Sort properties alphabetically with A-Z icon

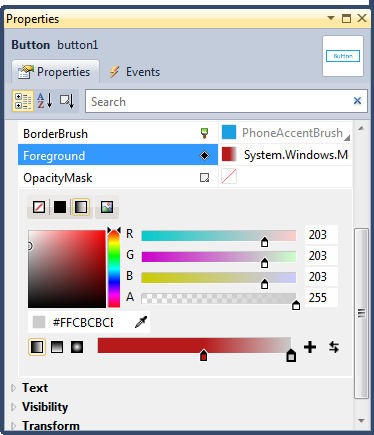point(45,101)
